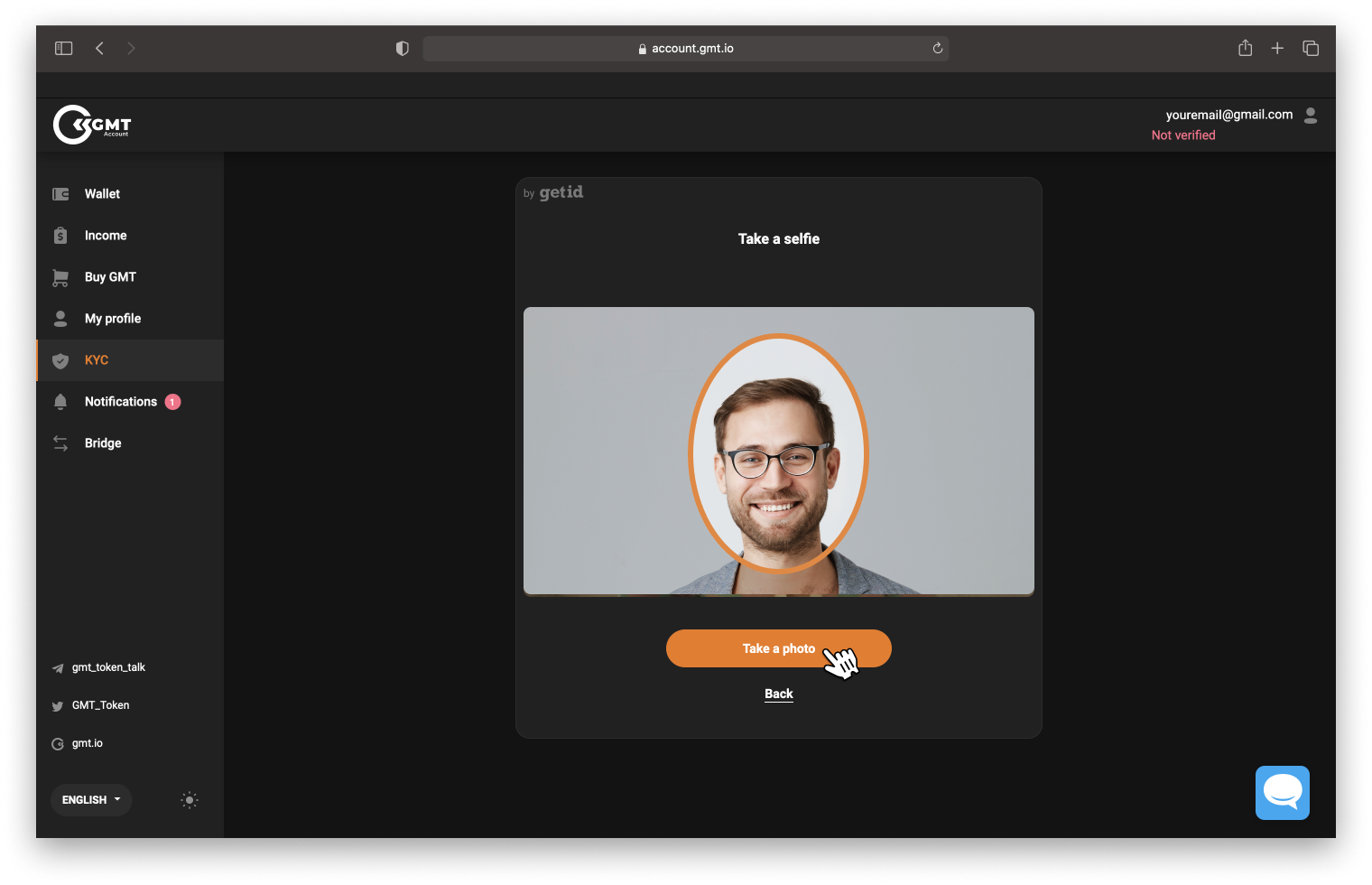Click the account.gmt.io address bar
Image resolution: width=1372 pixels, height=885 pixels.
(686, 49)
